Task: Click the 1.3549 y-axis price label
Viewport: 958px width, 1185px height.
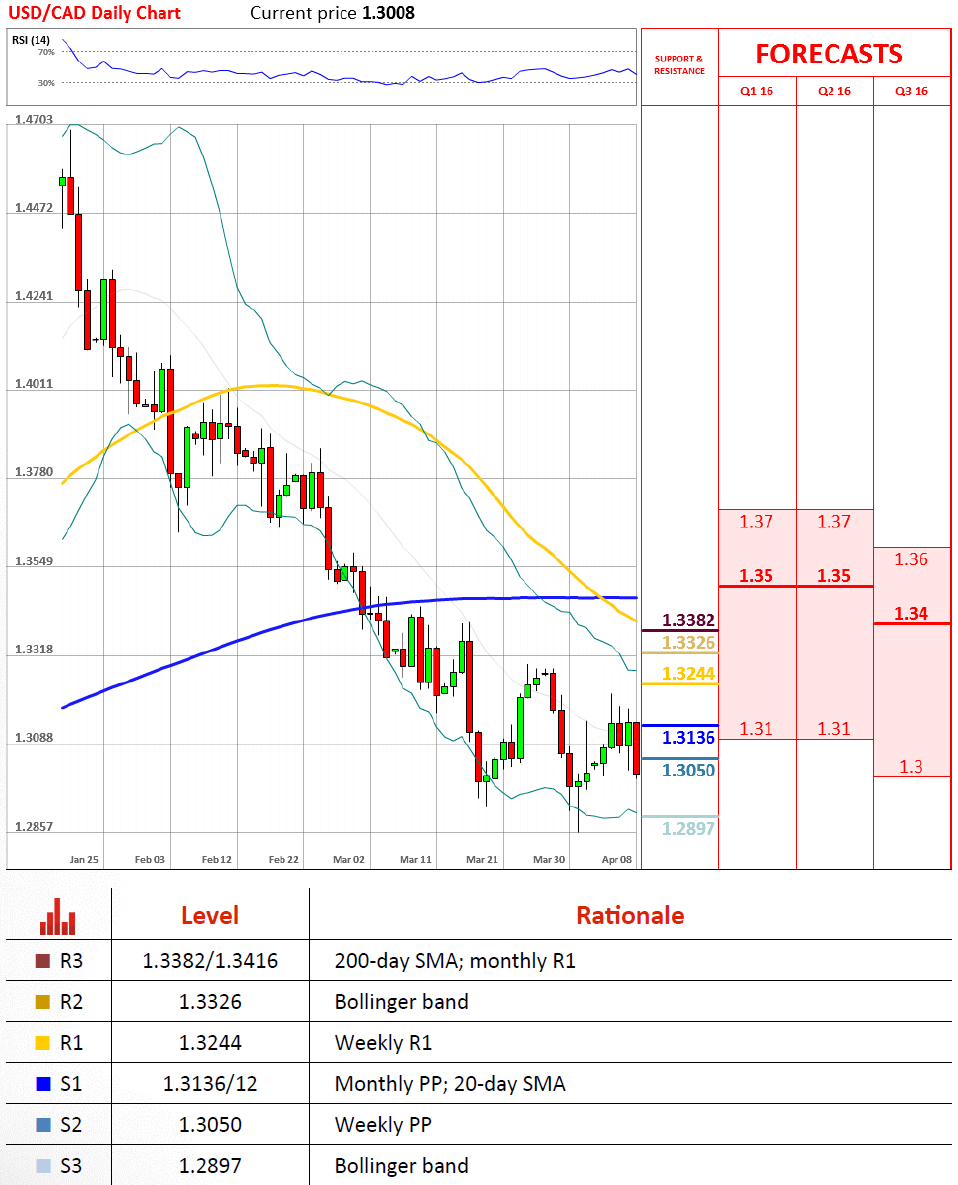Action: 34,562
